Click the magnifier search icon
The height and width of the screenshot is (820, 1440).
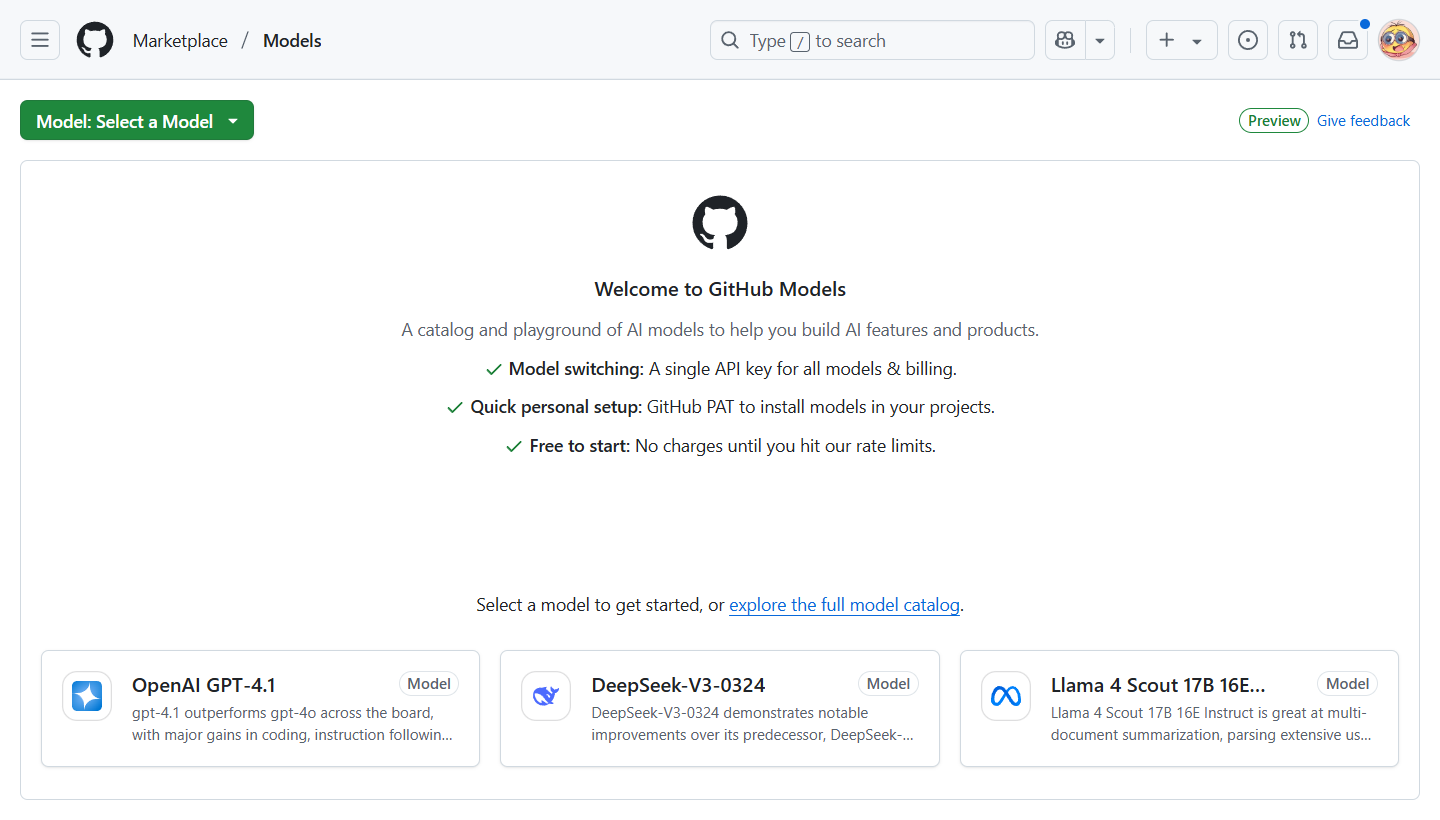click(x=730, y=41)
